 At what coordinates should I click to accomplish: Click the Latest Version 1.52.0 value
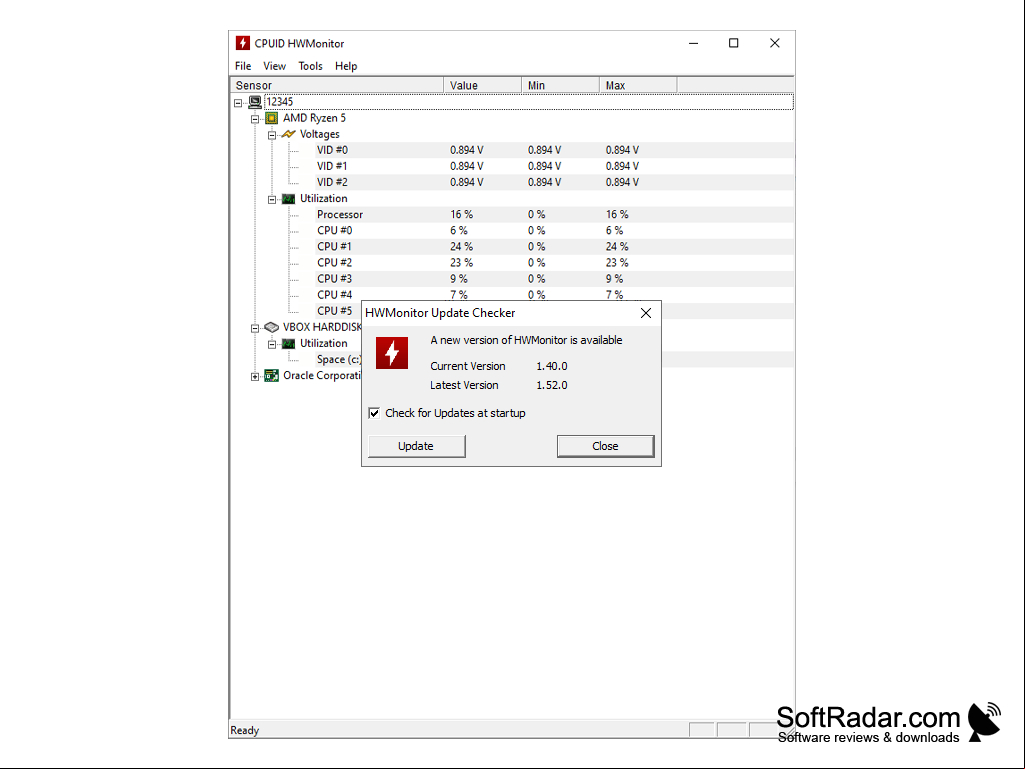point(552,385)
